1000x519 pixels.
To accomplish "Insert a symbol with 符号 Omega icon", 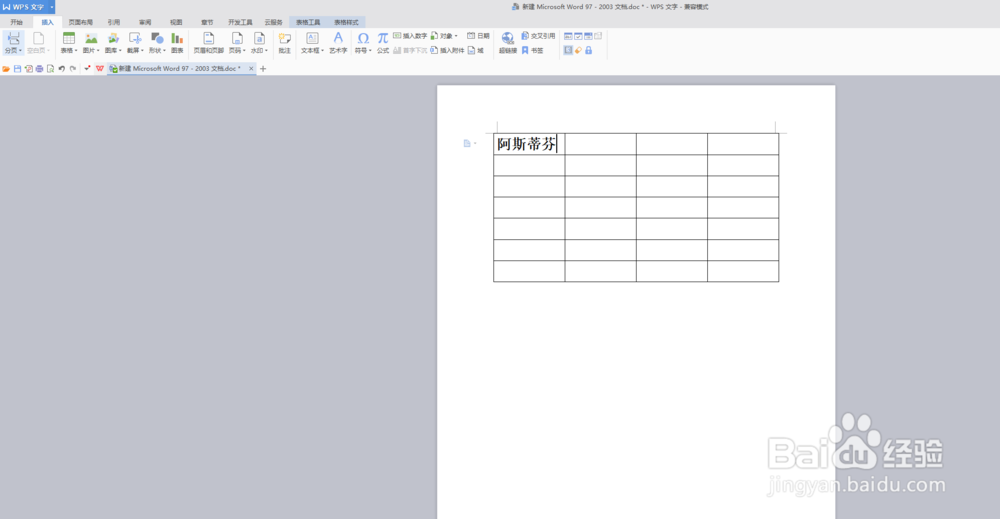I will pyautogui.click(x=363, y=39).
